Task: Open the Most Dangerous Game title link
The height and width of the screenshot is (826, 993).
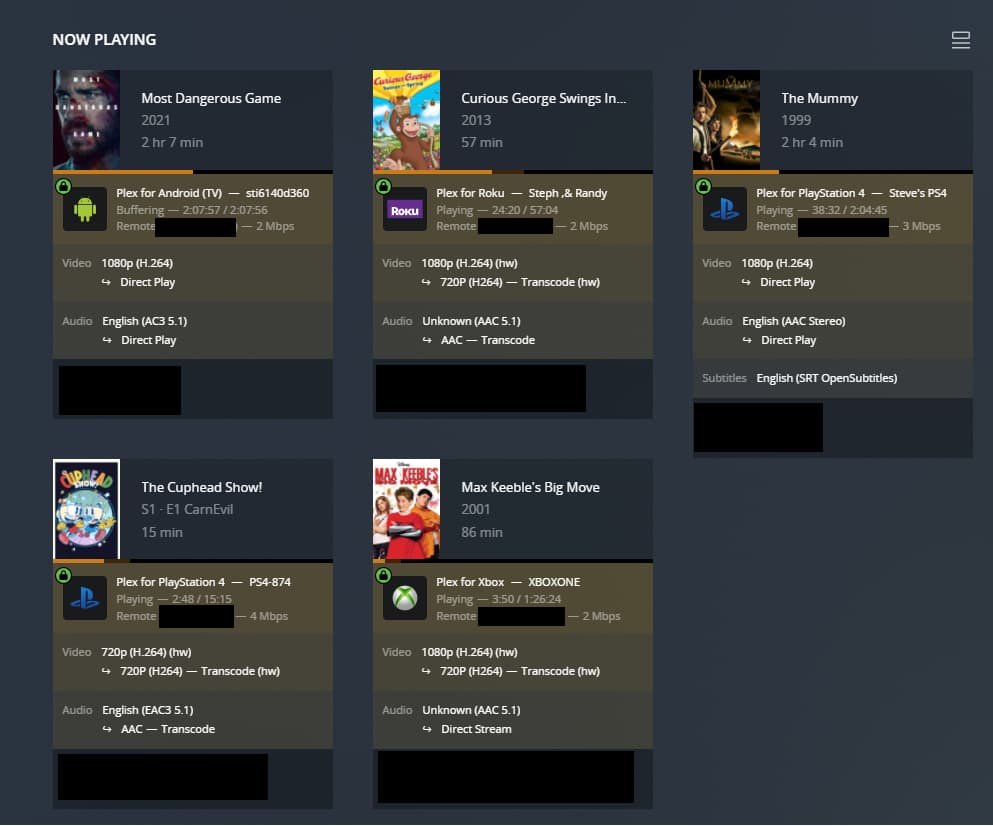Action: click(x=211, y=98)
